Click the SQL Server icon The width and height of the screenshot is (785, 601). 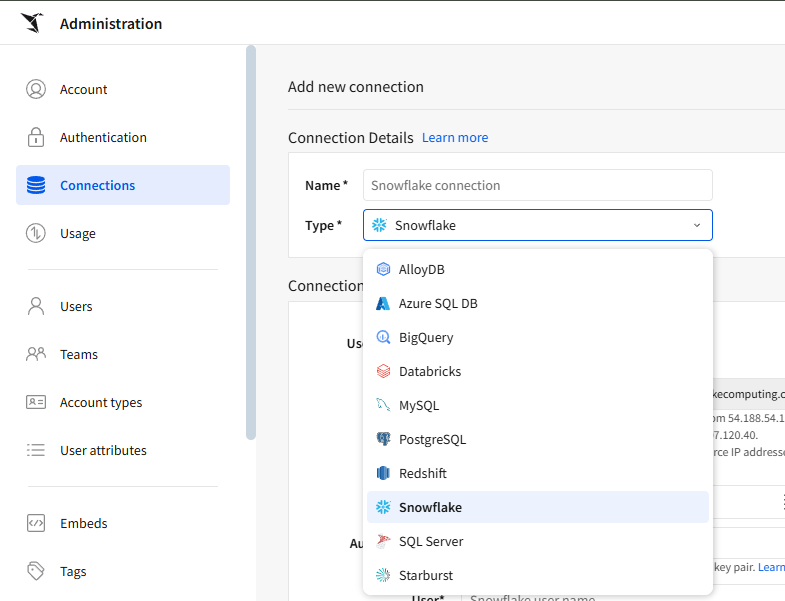click(x=383, y=541)
